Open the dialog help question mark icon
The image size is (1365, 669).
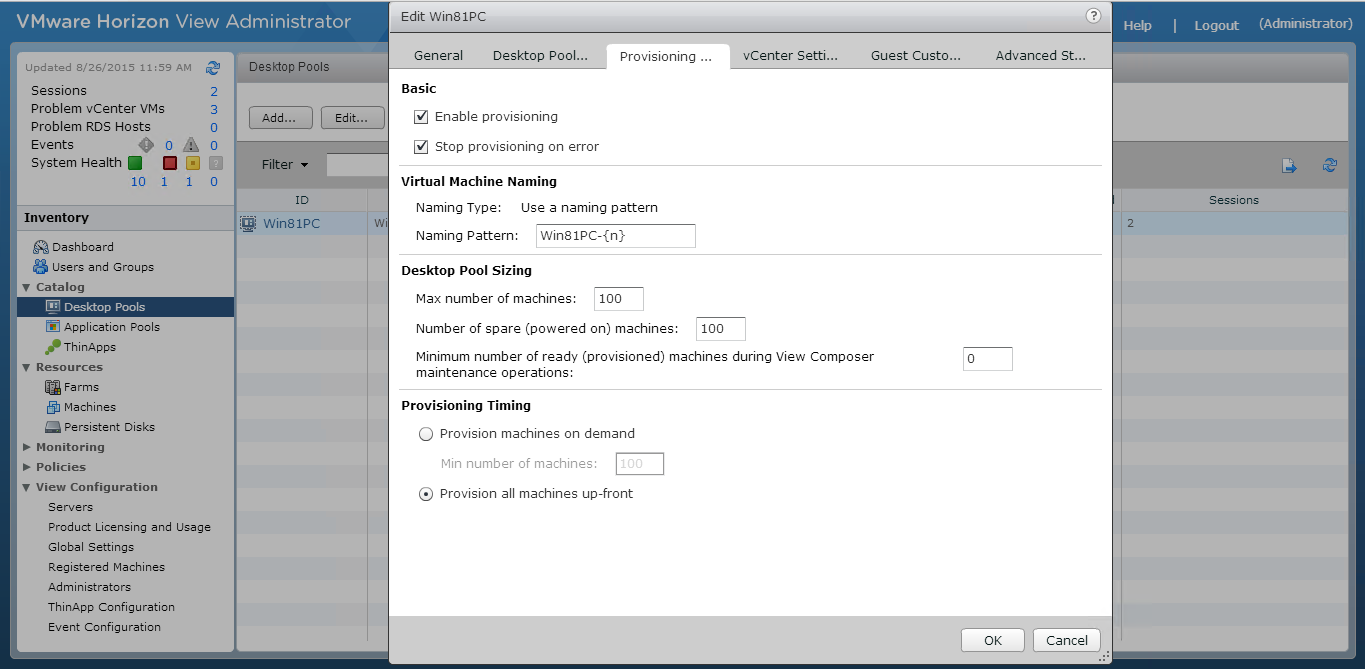[x=1093, y=16]
